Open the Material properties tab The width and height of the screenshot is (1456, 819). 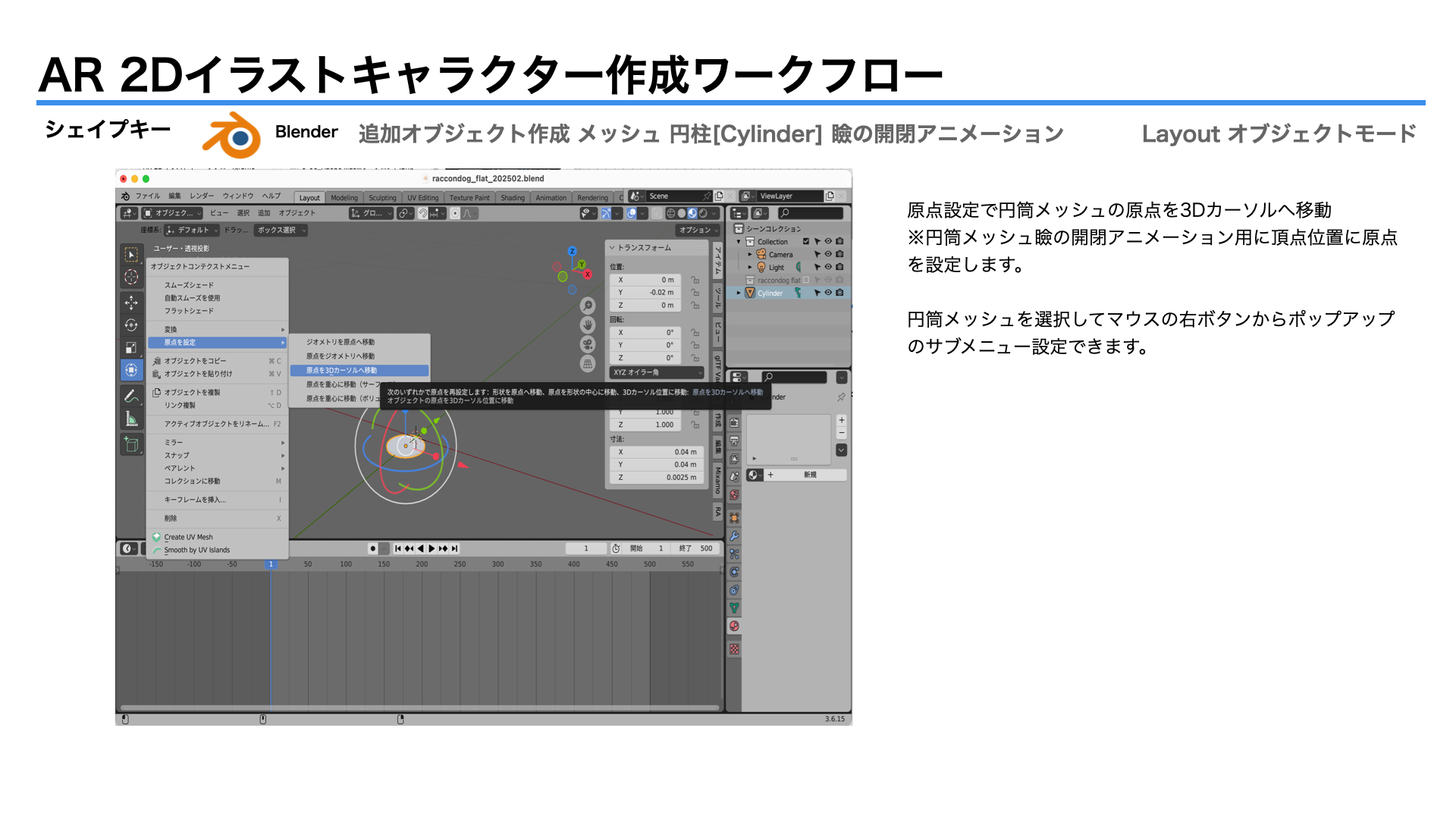(734, 626)
